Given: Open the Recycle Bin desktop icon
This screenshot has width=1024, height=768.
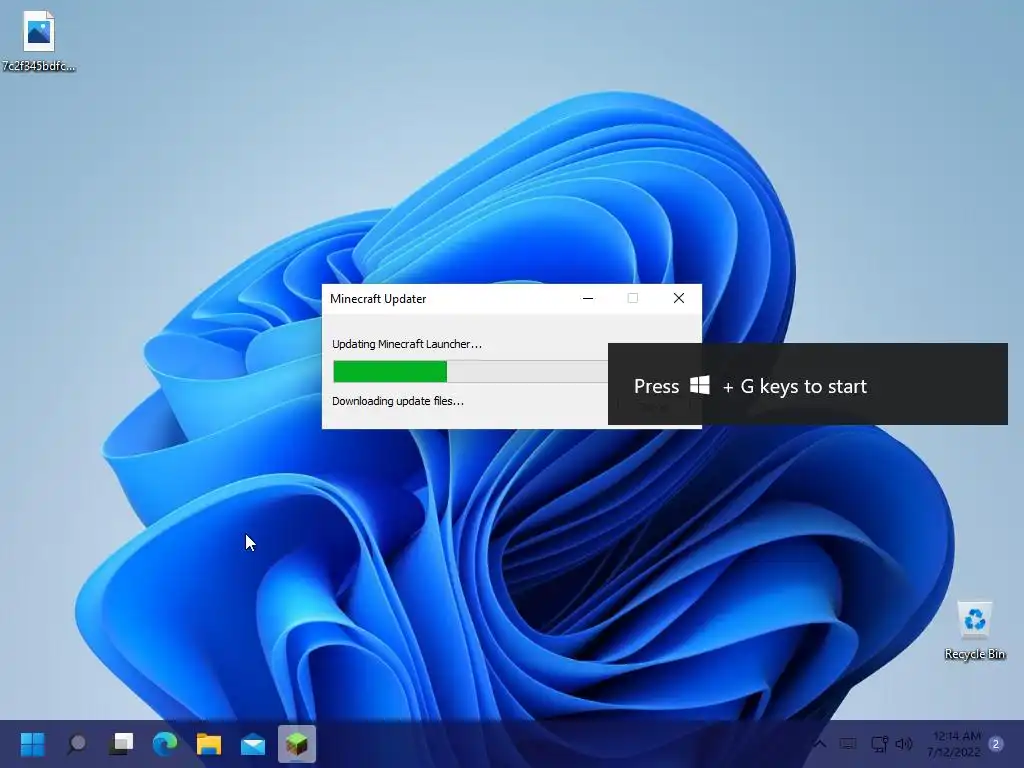Looking at the screenshot, I should [974, 630].
